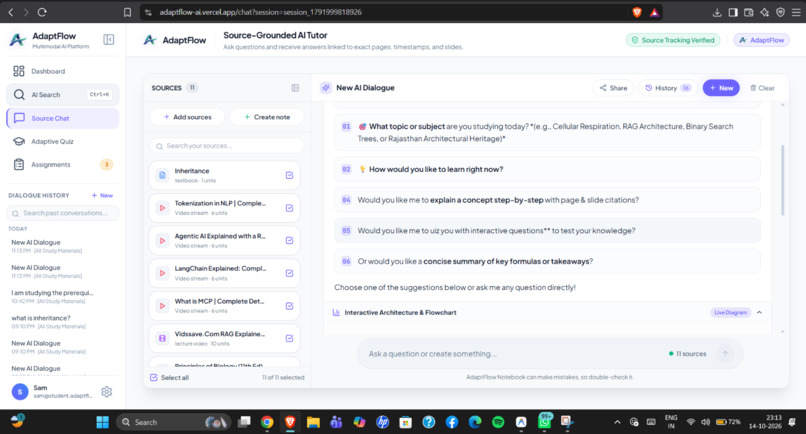Select Source Chat in the sidebar
Screen dimensions: 806x434
tap(63, 118)
